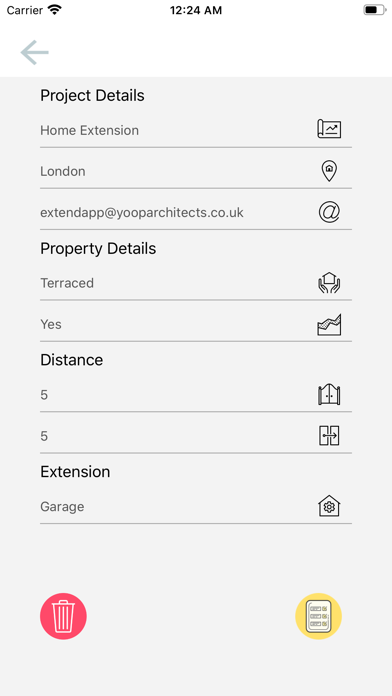This screenshot has width=392, height=696.
Task: Click the area chart icon beside Yes
Action: 329,324
